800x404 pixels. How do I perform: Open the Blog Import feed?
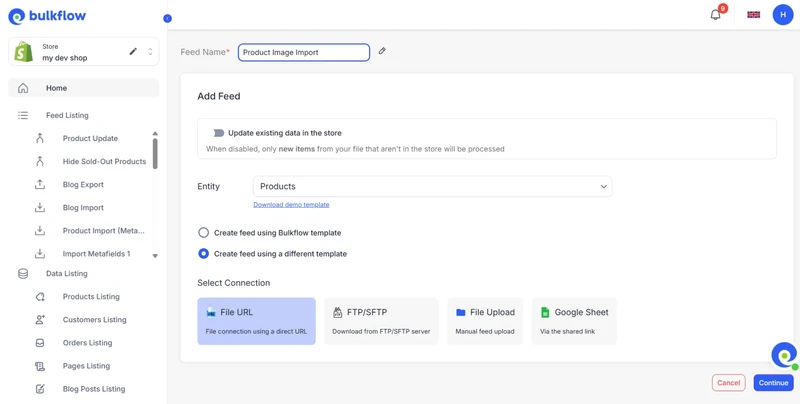click(x=83, y=208)
